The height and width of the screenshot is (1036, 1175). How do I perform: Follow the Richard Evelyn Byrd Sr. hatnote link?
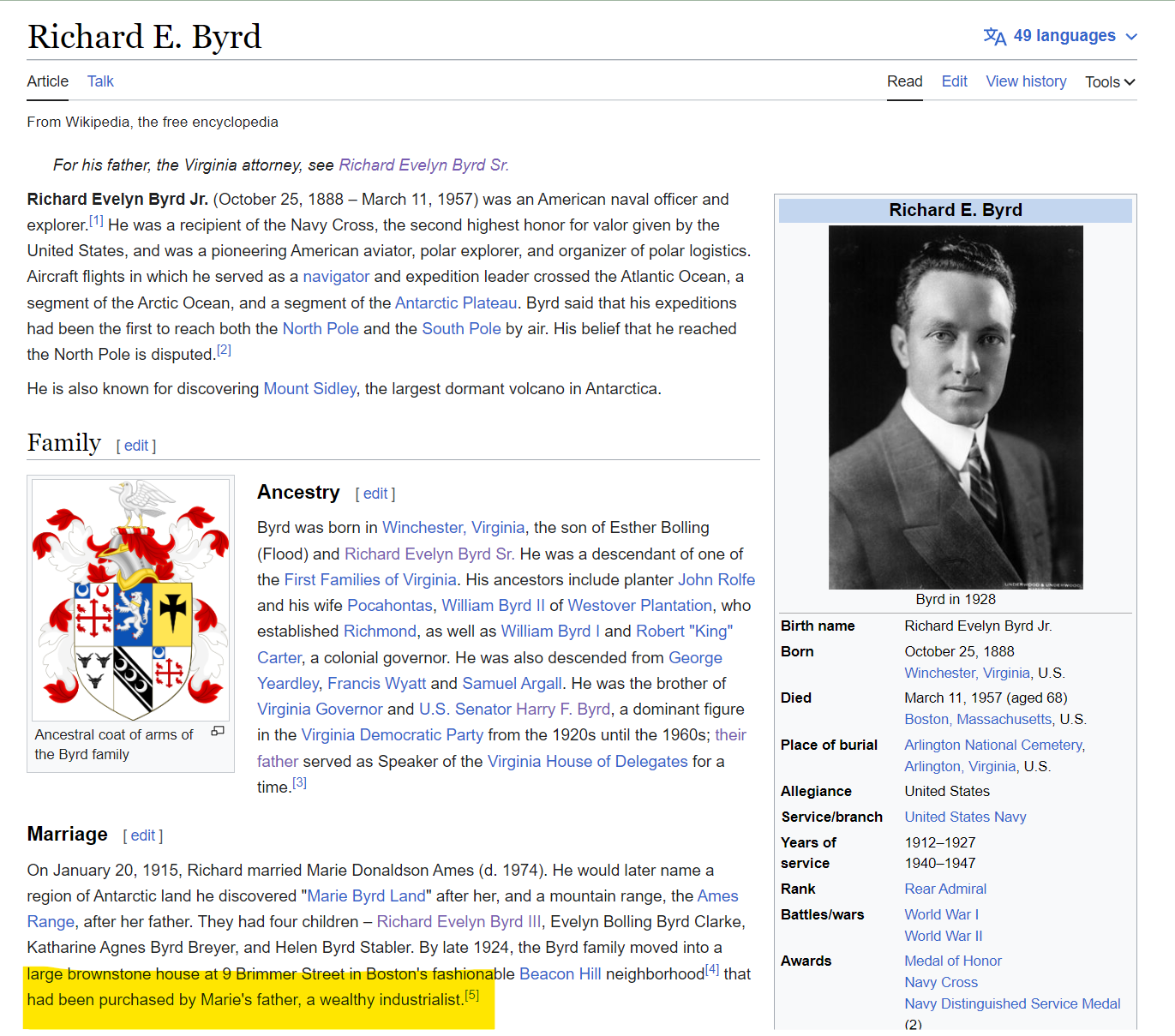(x=423, y=165)
